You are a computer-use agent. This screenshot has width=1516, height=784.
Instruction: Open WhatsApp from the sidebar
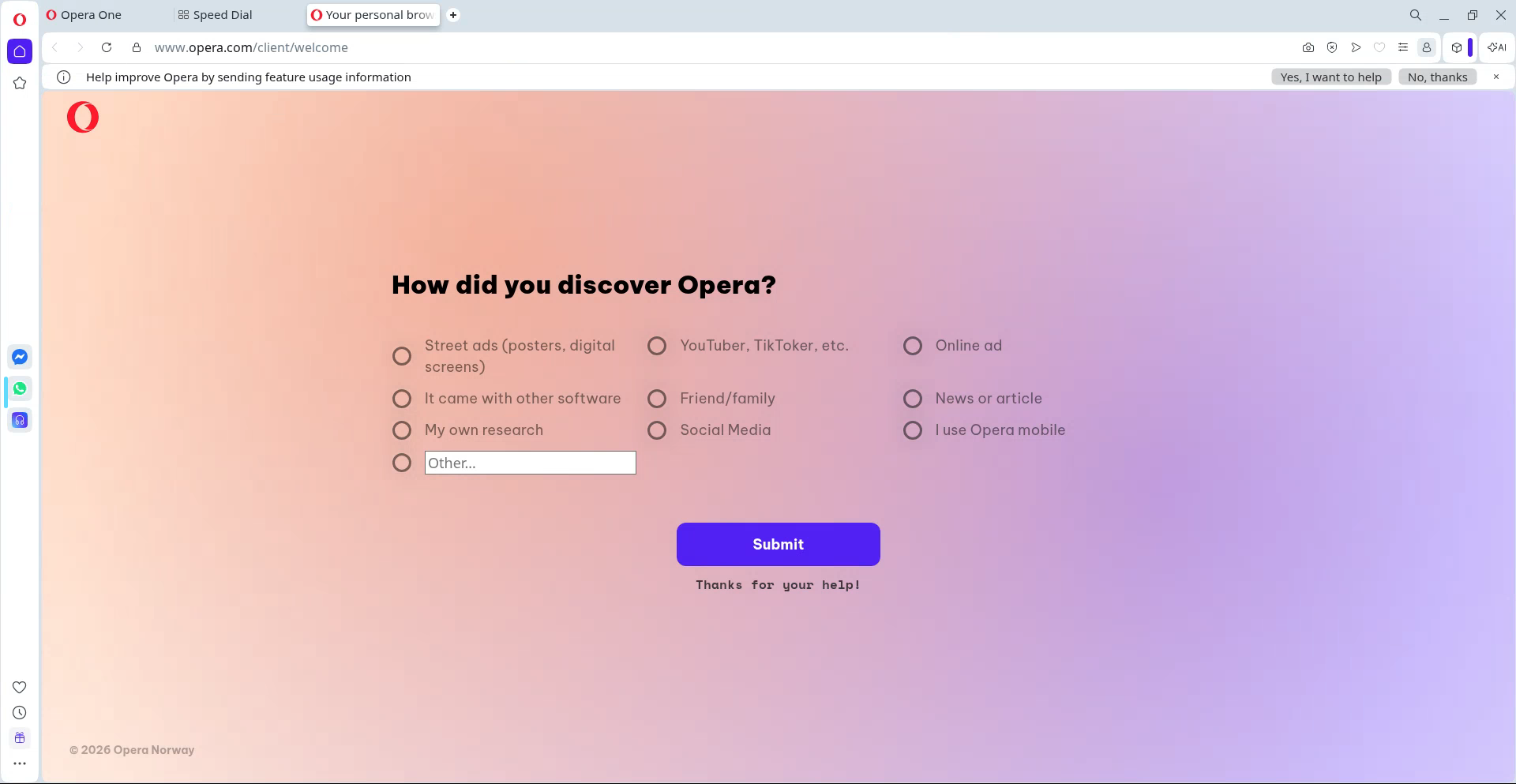pos(20,388)
